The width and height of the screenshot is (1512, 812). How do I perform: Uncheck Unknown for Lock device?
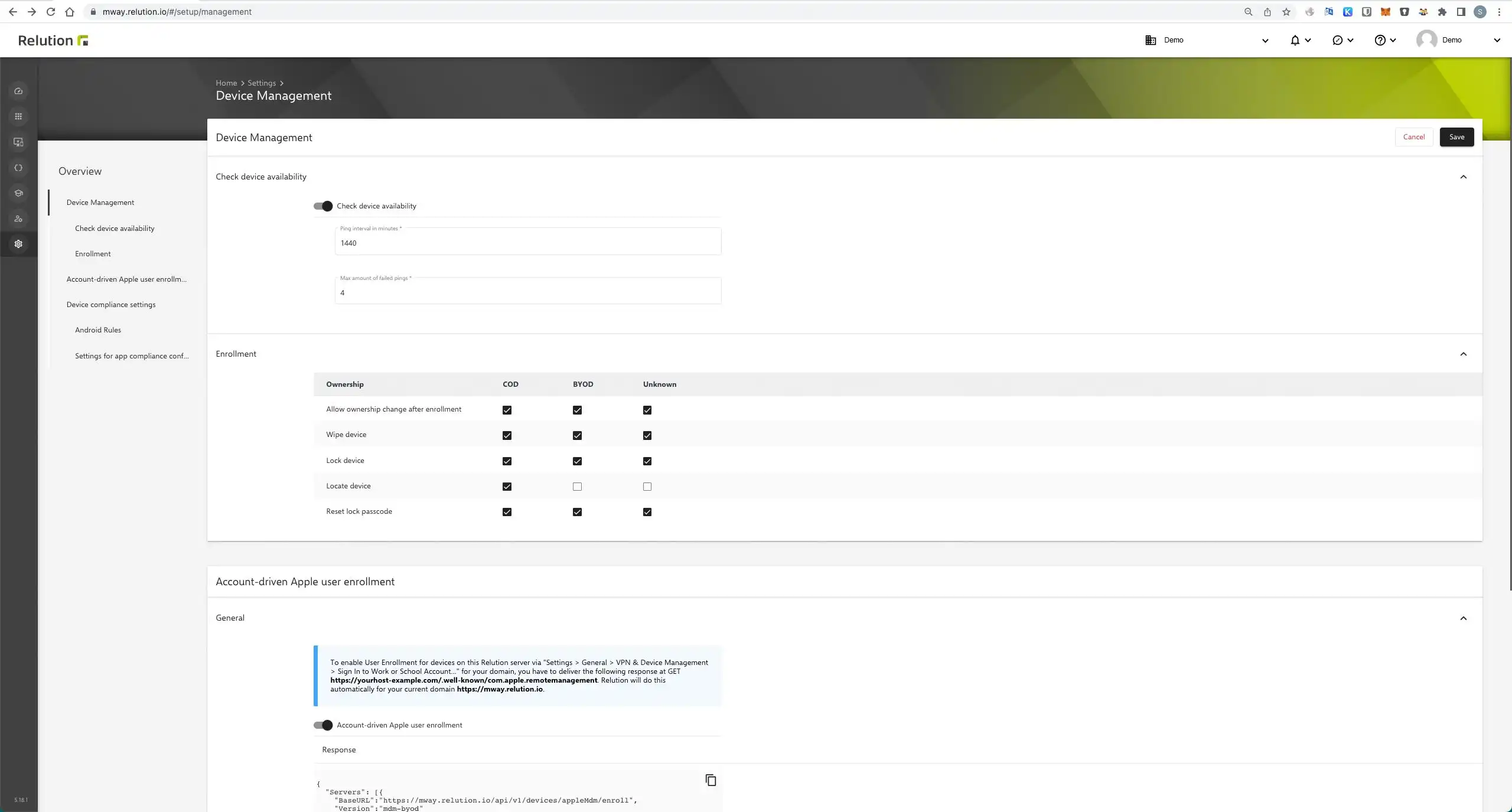pos(647,461)
